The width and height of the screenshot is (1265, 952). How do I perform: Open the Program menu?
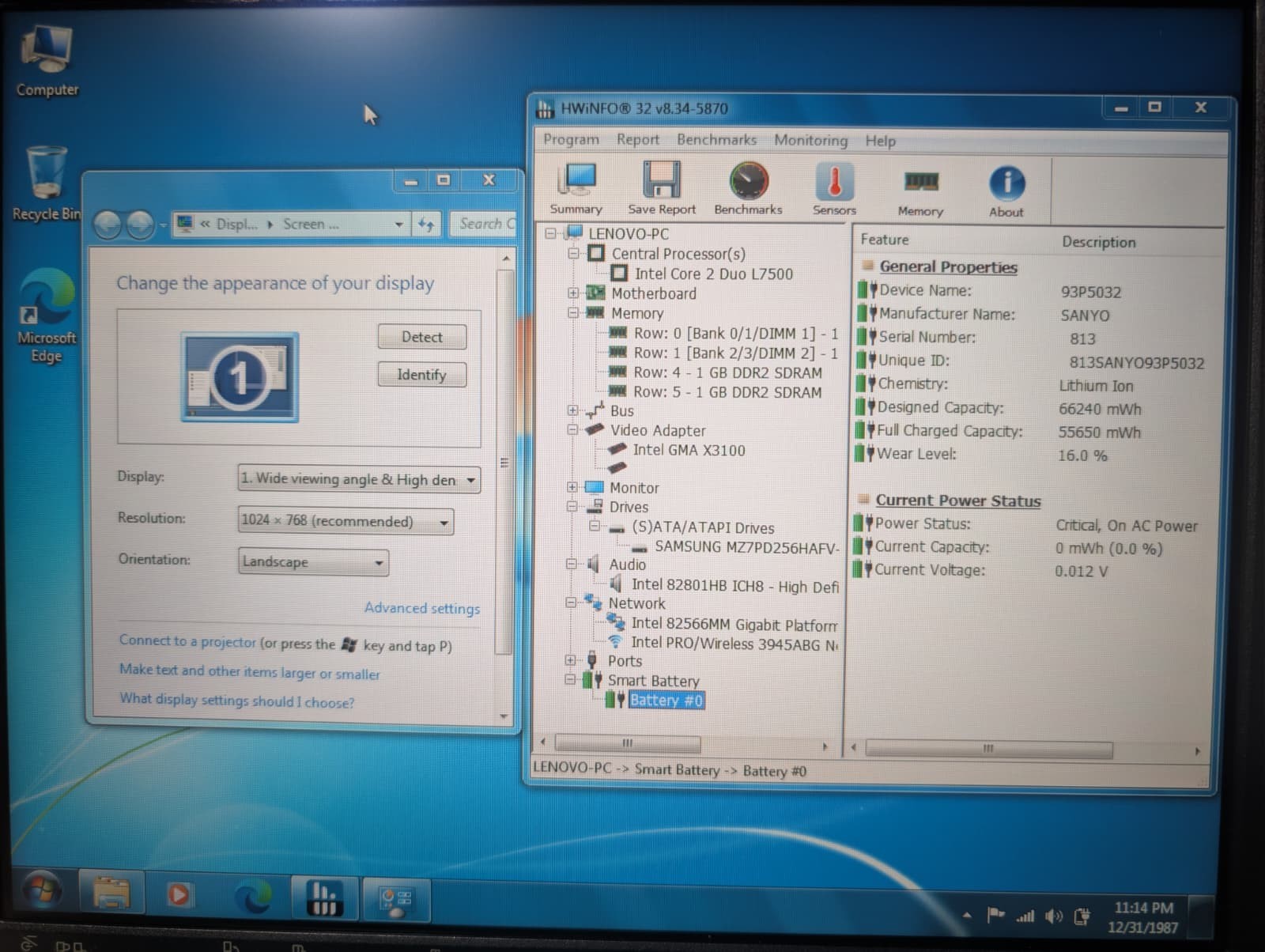[x=571, y=140]
